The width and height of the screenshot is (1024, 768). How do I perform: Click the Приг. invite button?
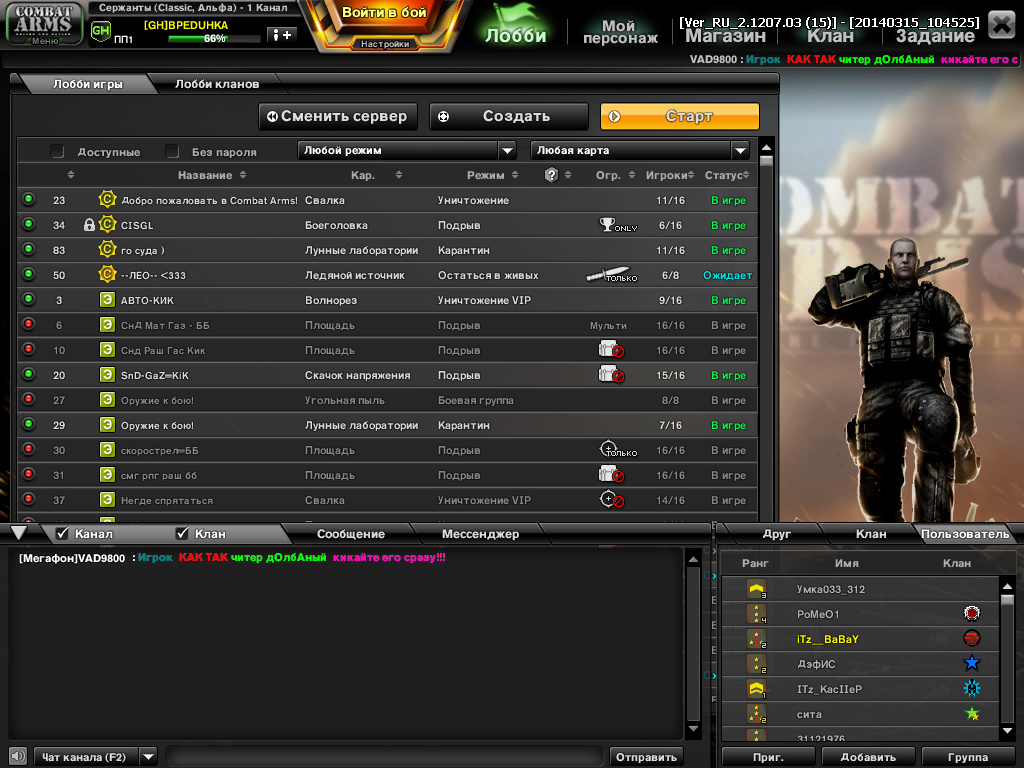coord(768,757)
